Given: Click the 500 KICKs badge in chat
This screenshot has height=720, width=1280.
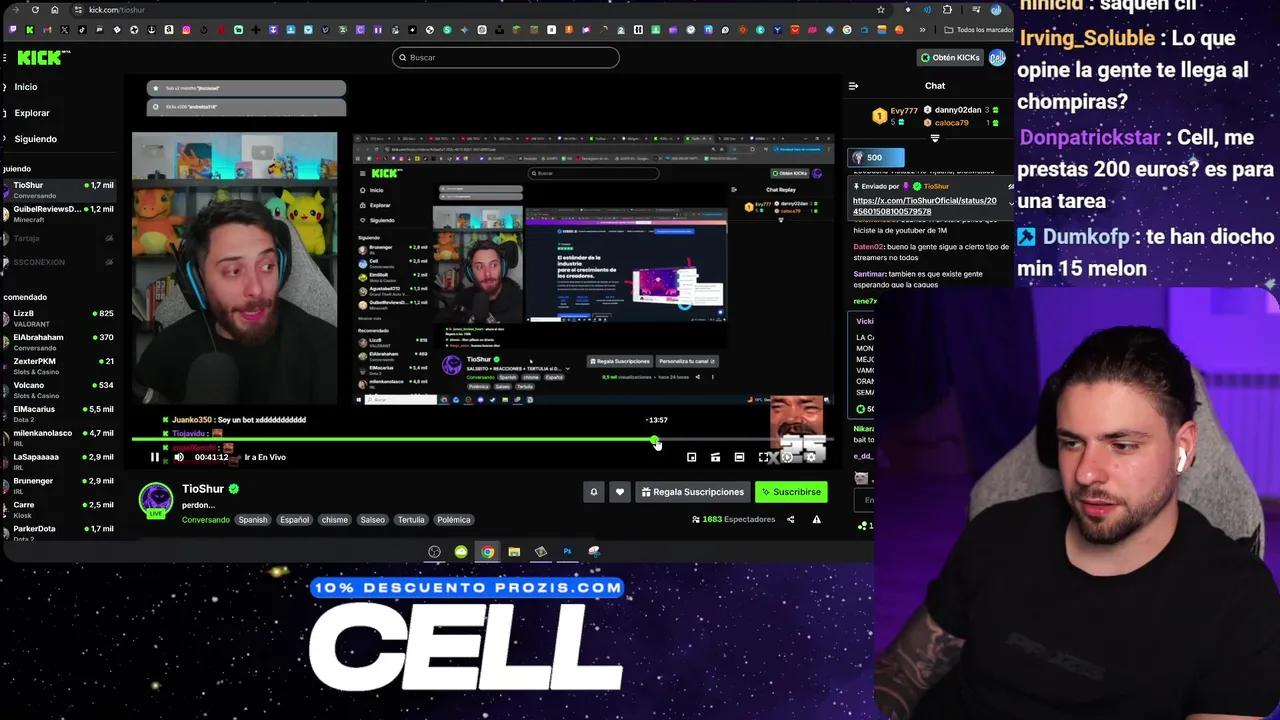Looking at the screenshot, I should (876, 158).
